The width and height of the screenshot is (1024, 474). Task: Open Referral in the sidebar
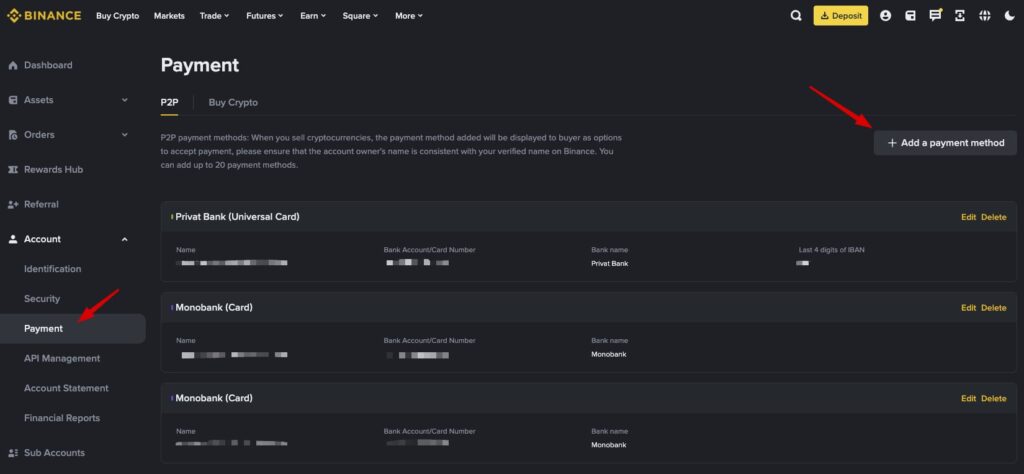click(41, 204)
